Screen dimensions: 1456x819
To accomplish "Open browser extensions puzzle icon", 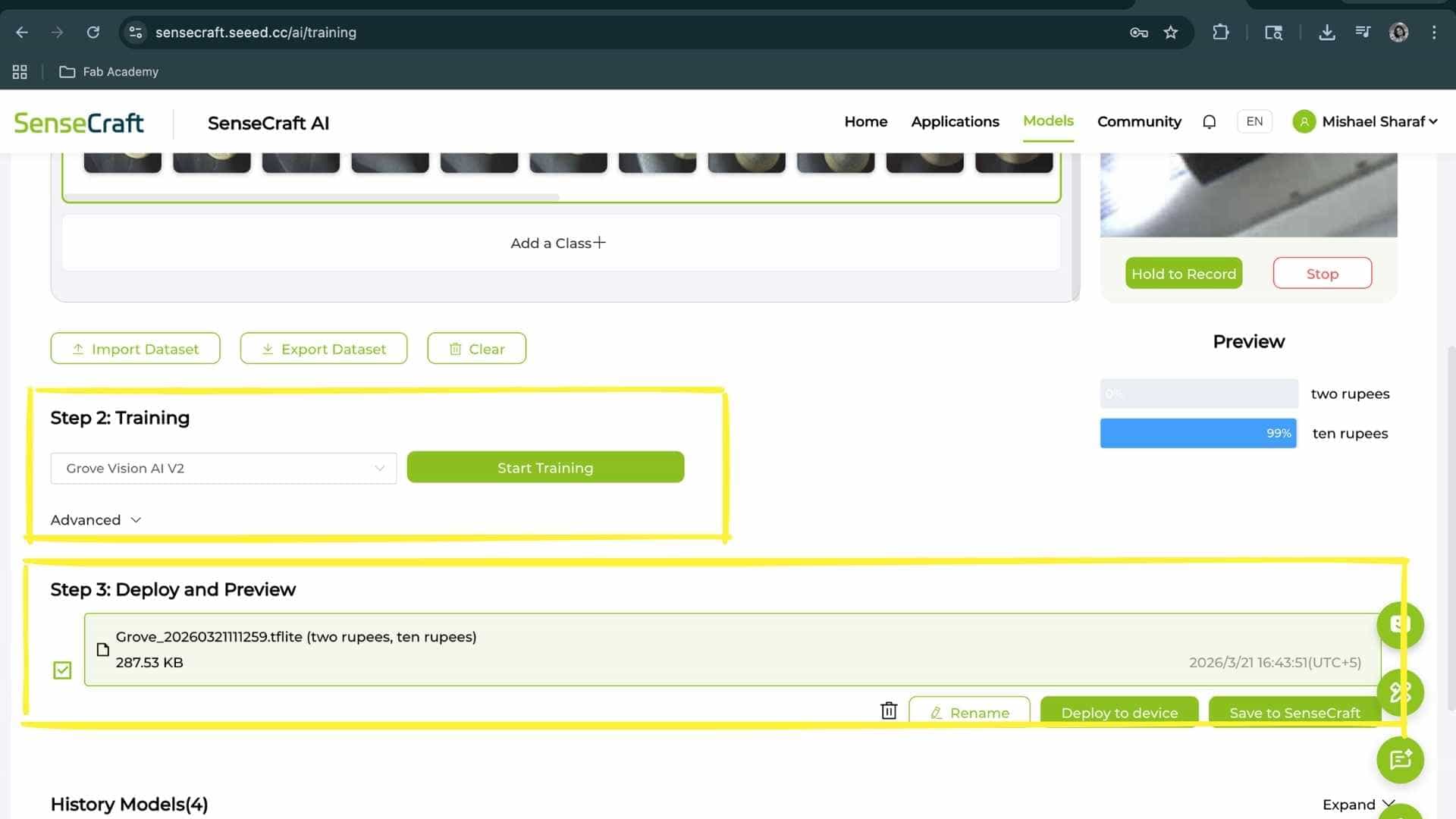I will click(x=1220, y=33).
